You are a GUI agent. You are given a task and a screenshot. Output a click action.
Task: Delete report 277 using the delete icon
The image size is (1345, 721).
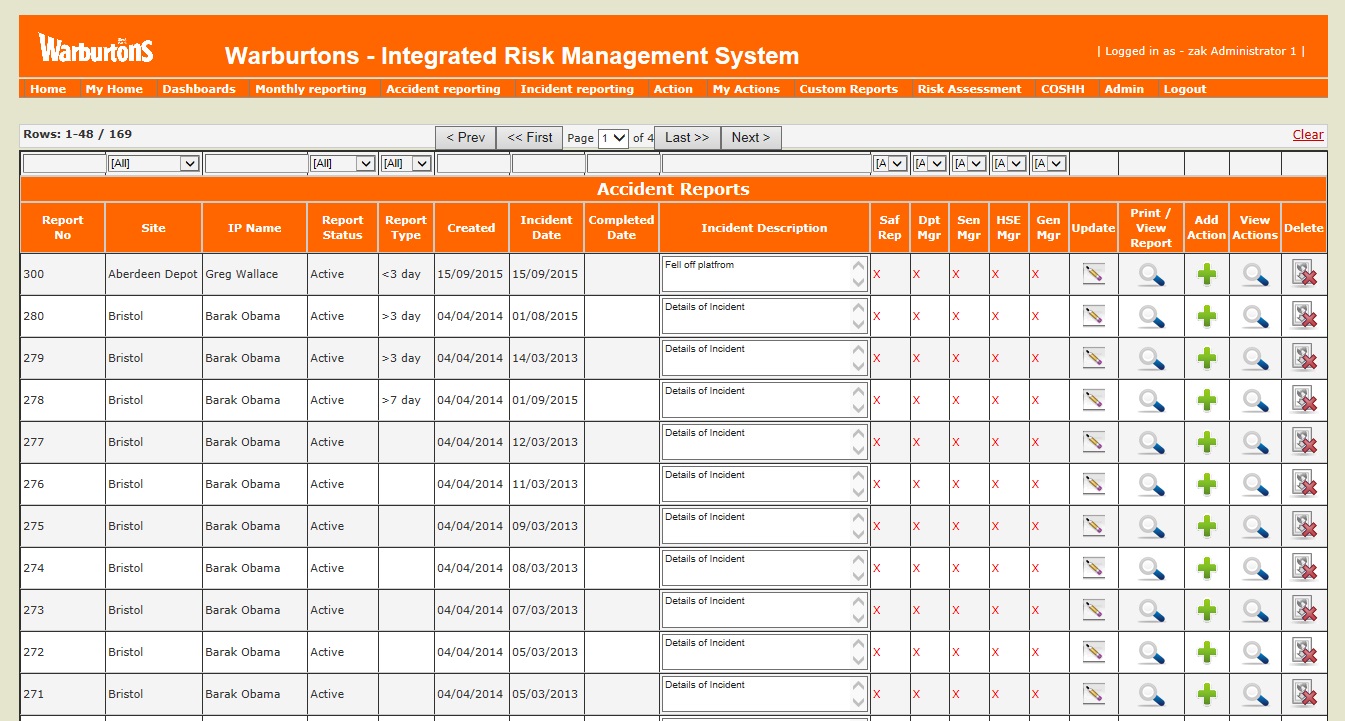pyautogui.click(x=1303, y=442)
